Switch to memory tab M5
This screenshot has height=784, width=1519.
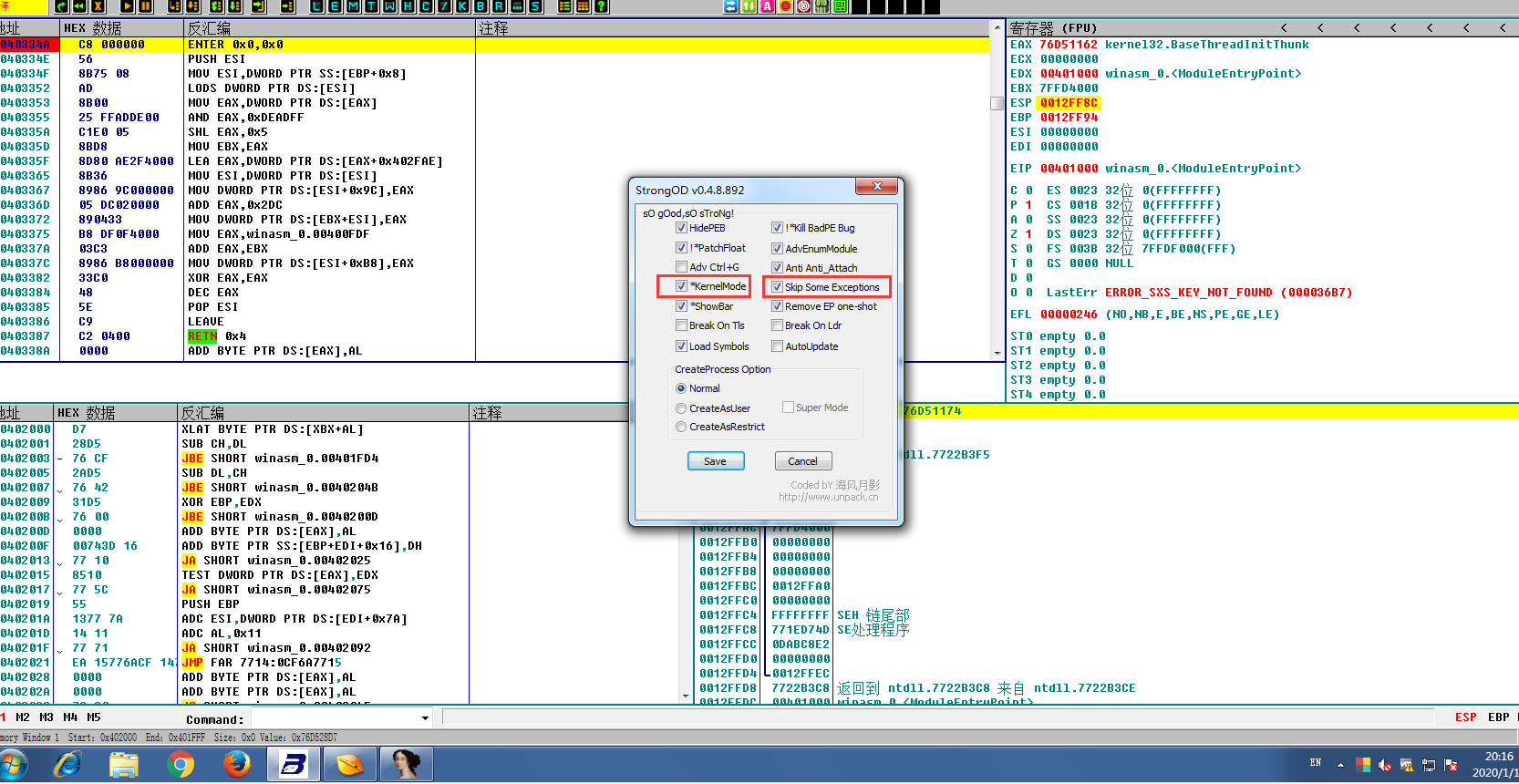[x=94, y=717]
